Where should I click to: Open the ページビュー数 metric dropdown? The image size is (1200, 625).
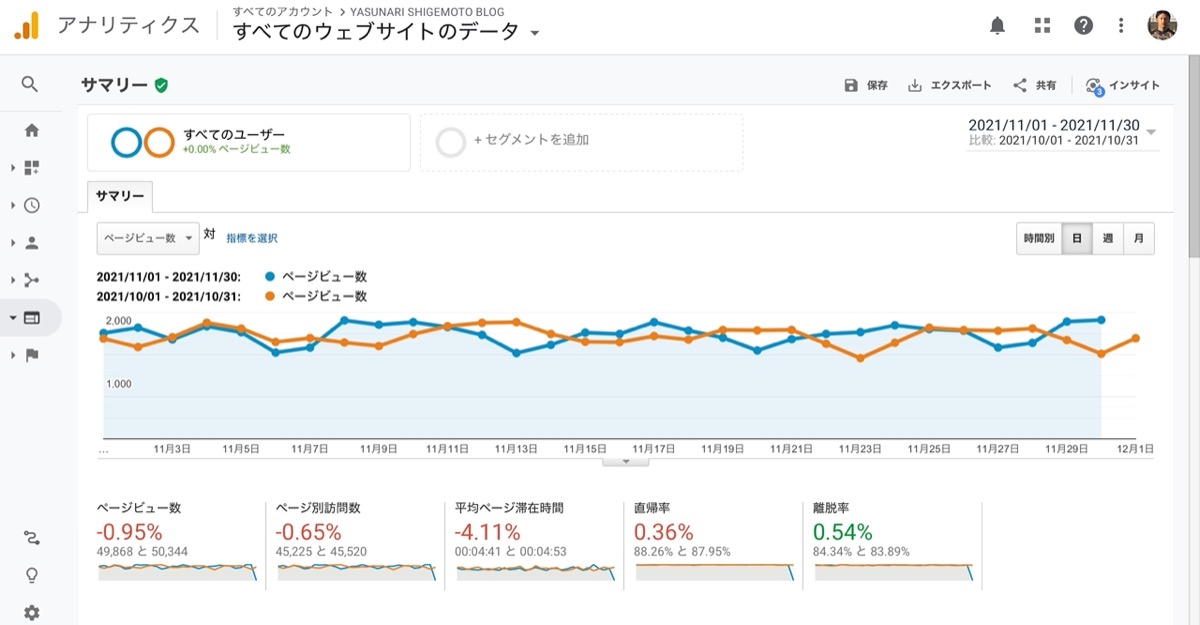[x=147, y=239]
